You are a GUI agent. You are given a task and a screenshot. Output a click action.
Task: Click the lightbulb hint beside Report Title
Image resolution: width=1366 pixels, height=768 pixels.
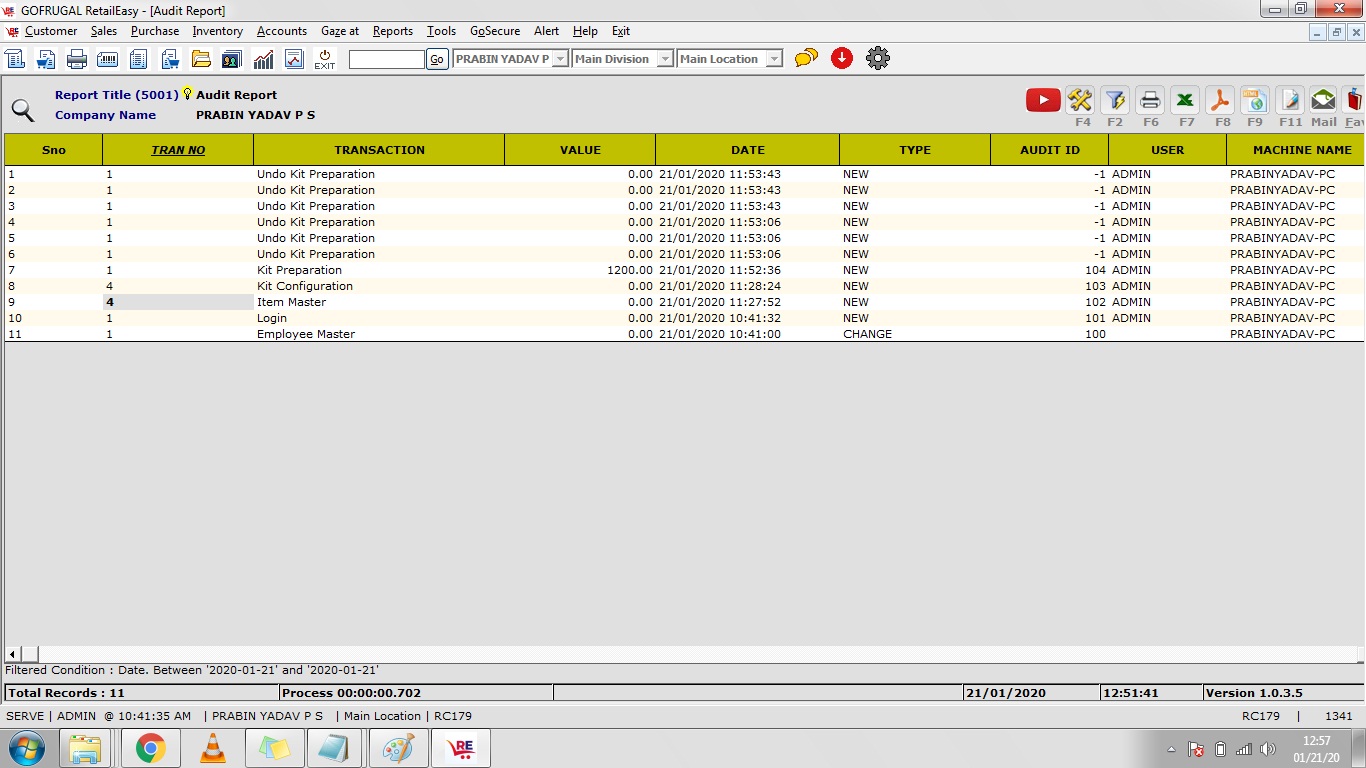pyautogui.click(x=187, y=94)
